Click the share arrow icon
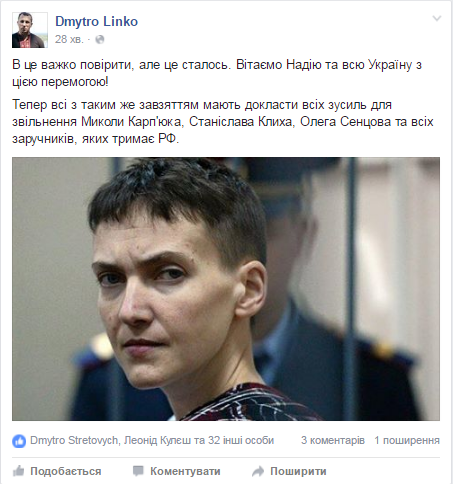 click(258, 471)
